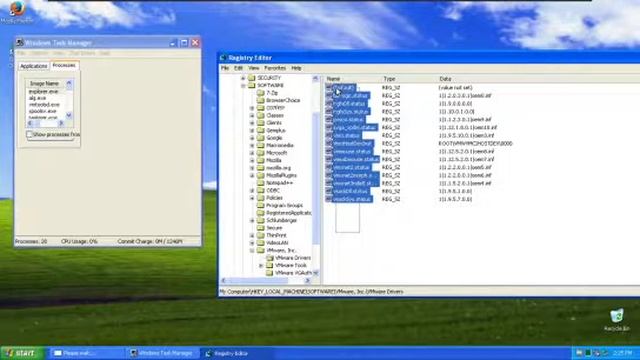Switch to Task Manager Processes tab

coord(64,65)
